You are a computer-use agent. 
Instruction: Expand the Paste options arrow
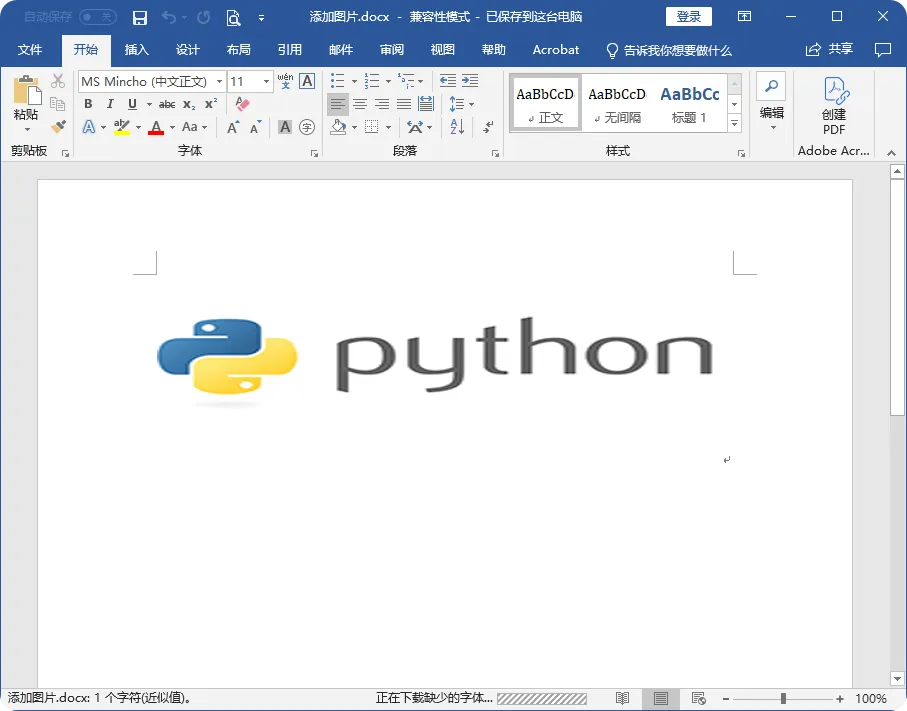(x=27, y=130)
